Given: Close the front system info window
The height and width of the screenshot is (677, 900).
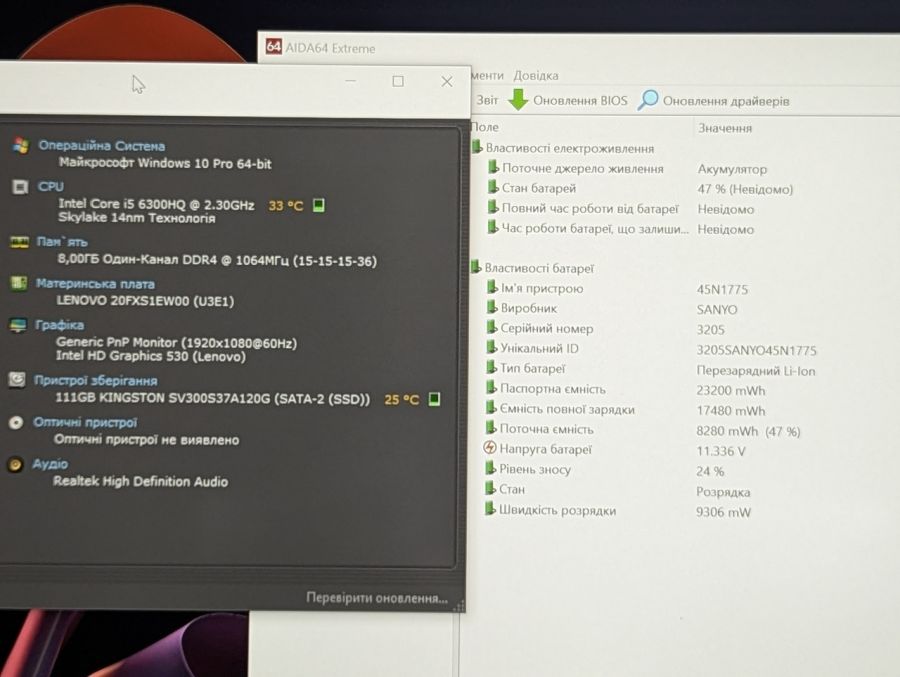Looking at the screenshot, I should (447, 82).
